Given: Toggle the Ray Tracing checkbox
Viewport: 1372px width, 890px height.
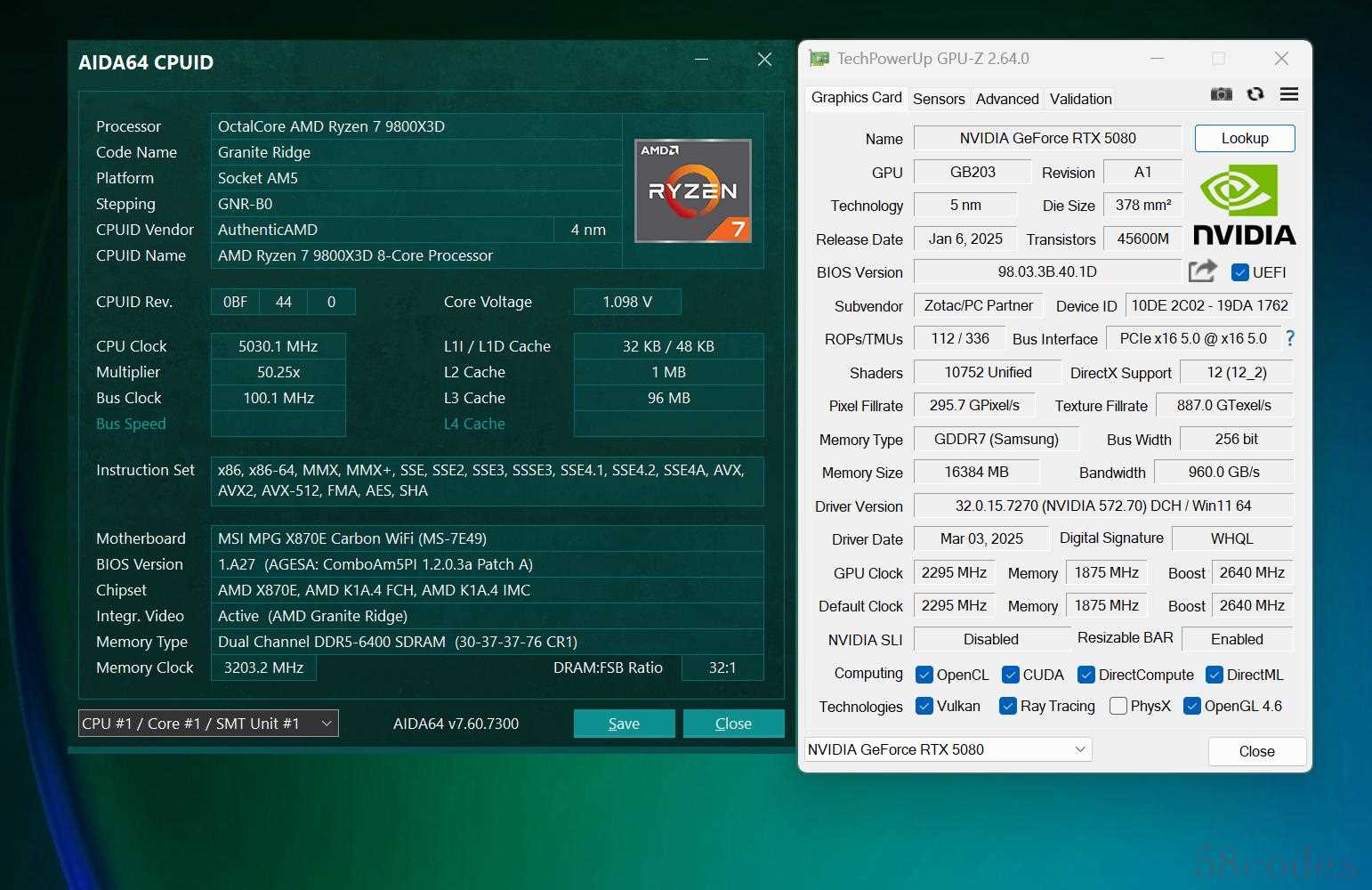Looking at the screenshot, I should click(1007, 706).
